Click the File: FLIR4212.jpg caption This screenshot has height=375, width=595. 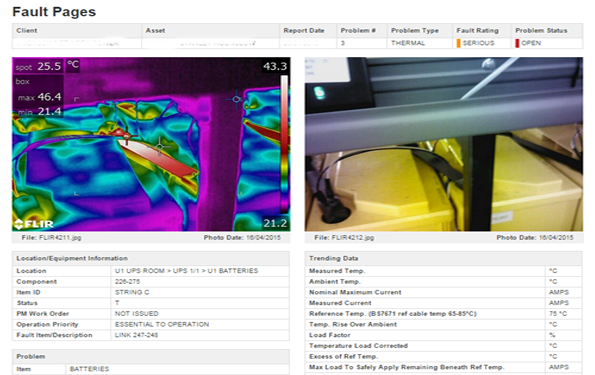[344, 238]
